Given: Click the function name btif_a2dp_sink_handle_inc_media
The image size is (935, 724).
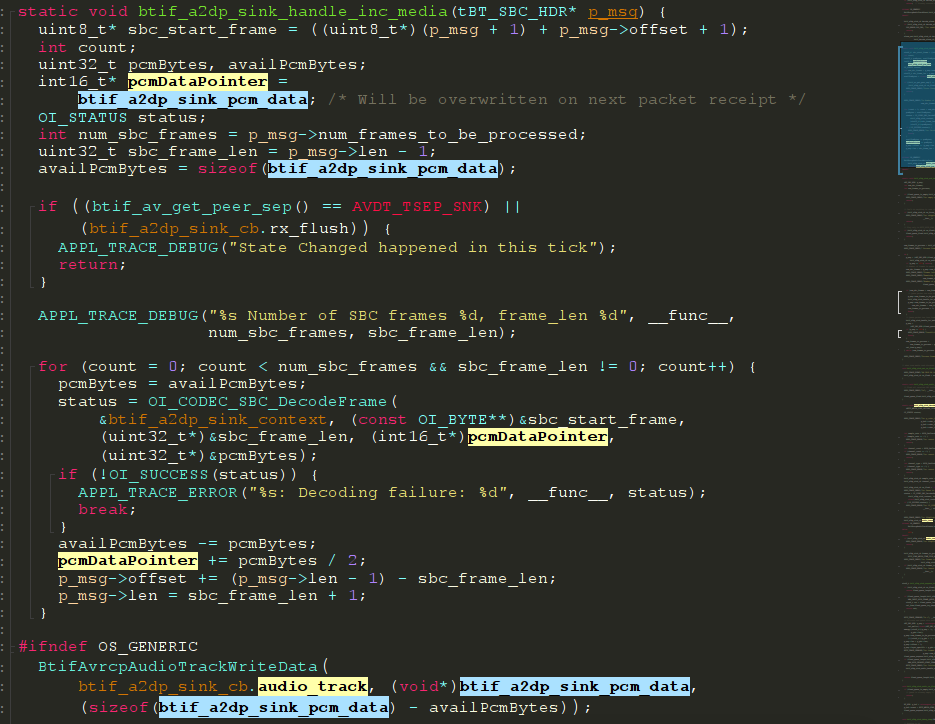Looking at the screenshot, I should tap(293, 11).
